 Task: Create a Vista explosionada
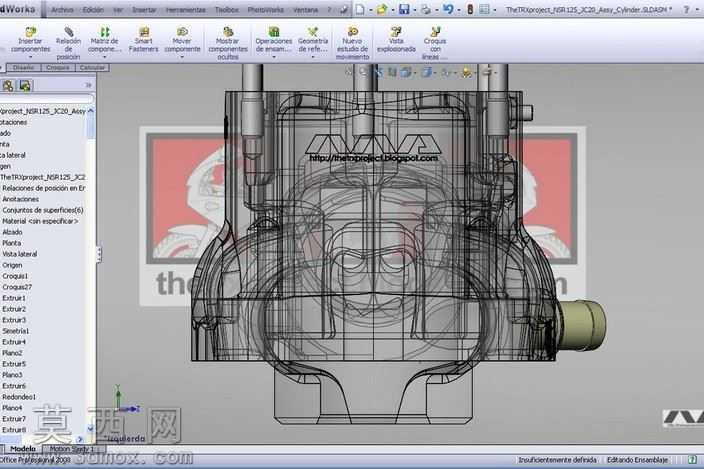(396, 39)
